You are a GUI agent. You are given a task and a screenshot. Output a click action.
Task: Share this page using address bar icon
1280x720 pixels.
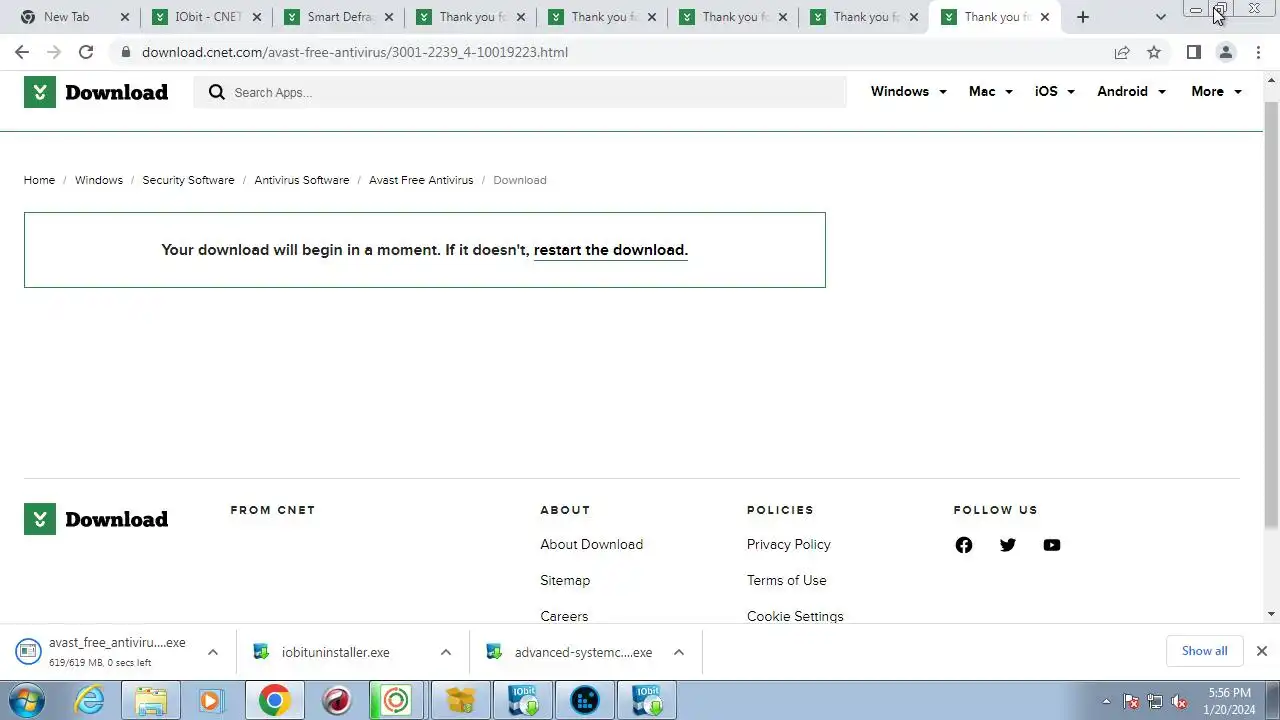pos(1122,52)
